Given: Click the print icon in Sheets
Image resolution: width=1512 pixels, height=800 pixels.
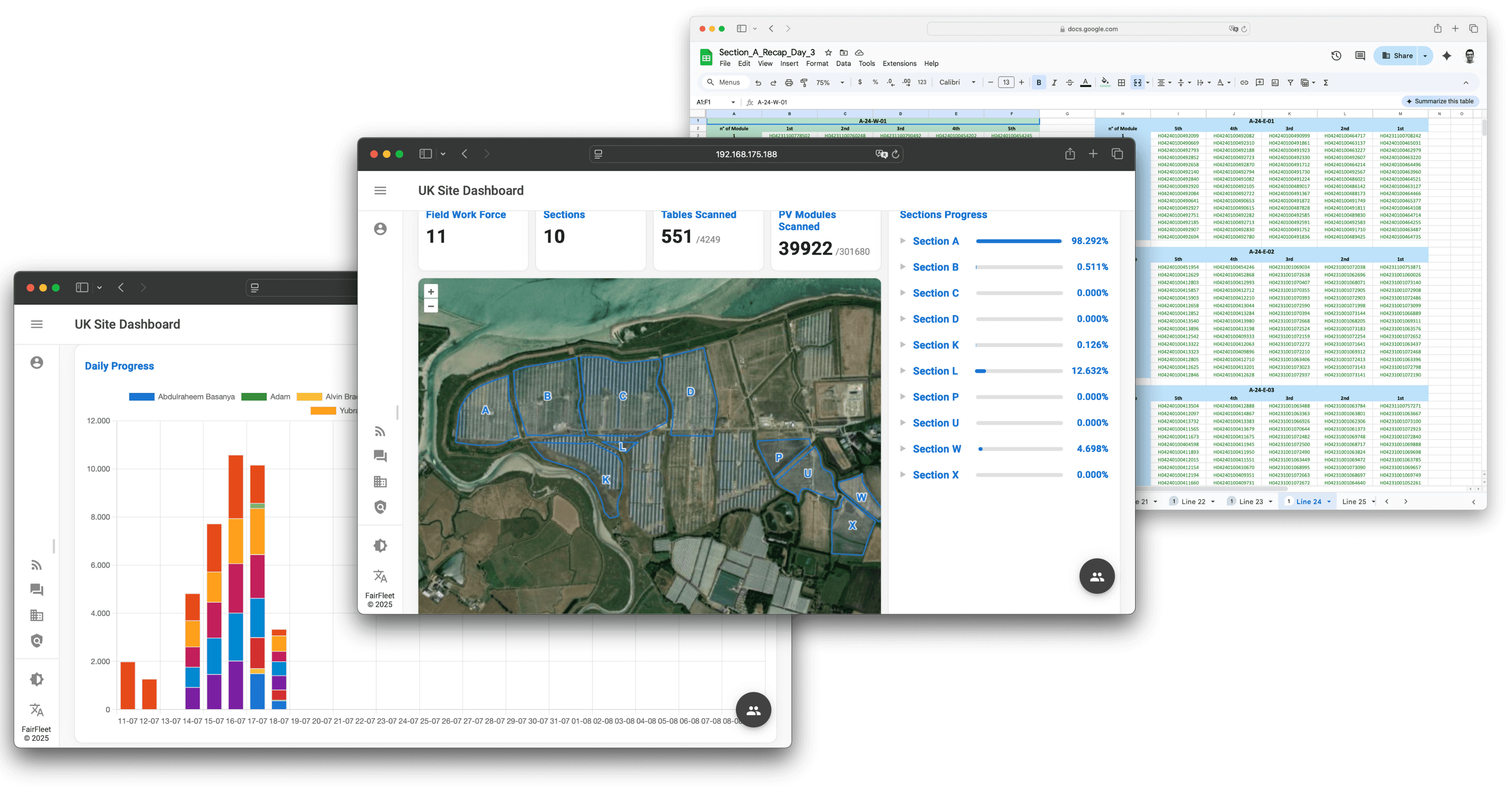Looking at the screenshot, I should coord(789,83).
